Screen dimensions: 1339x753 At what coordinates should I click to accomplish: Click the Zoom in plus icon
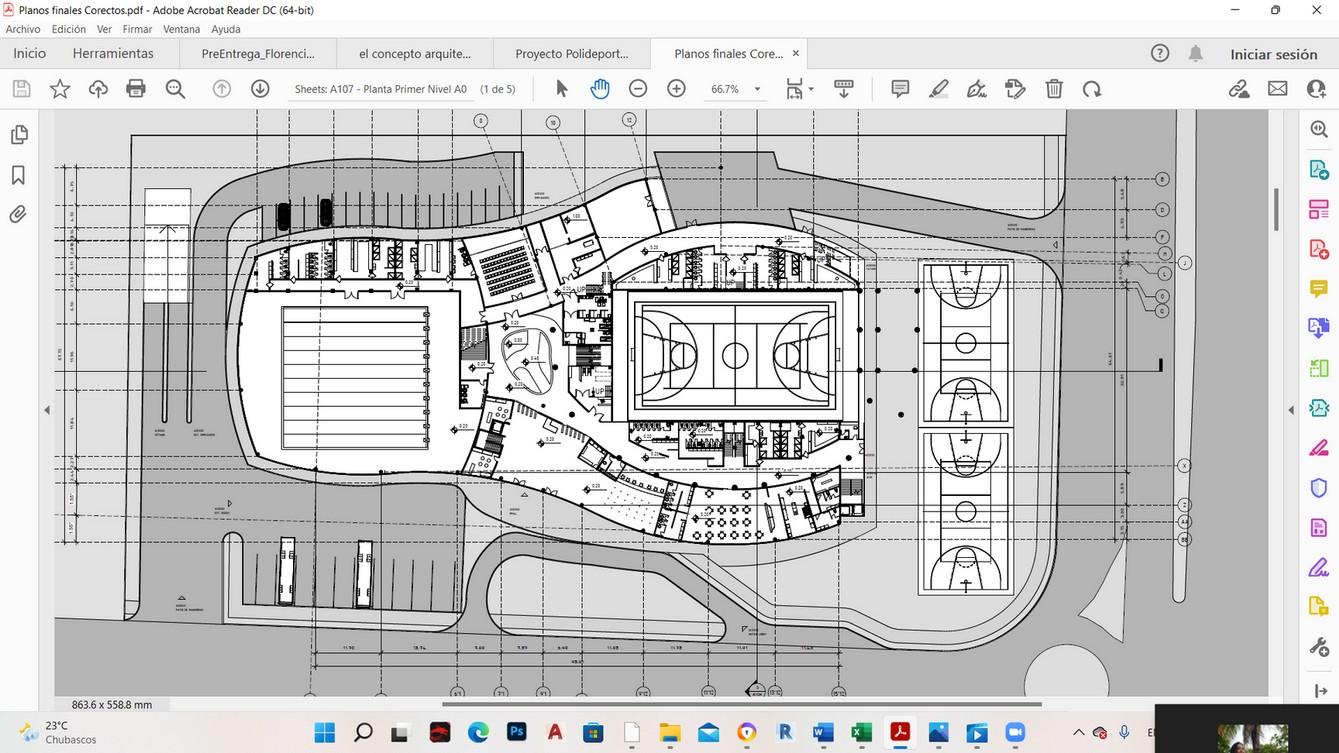click(x=677, y=89)
